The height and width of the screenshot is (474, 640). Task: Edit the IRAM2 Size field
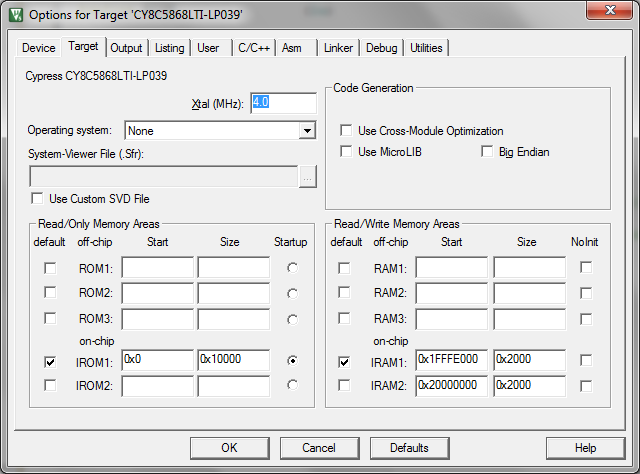click(530, 386)
